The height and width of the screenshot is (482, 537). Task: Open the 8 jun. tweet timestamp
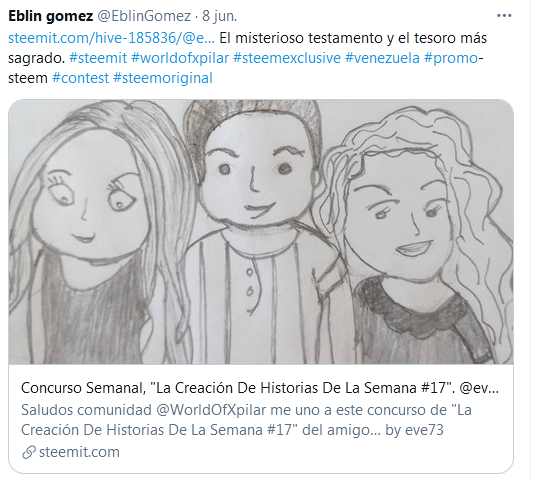click(x=220, y=16)
